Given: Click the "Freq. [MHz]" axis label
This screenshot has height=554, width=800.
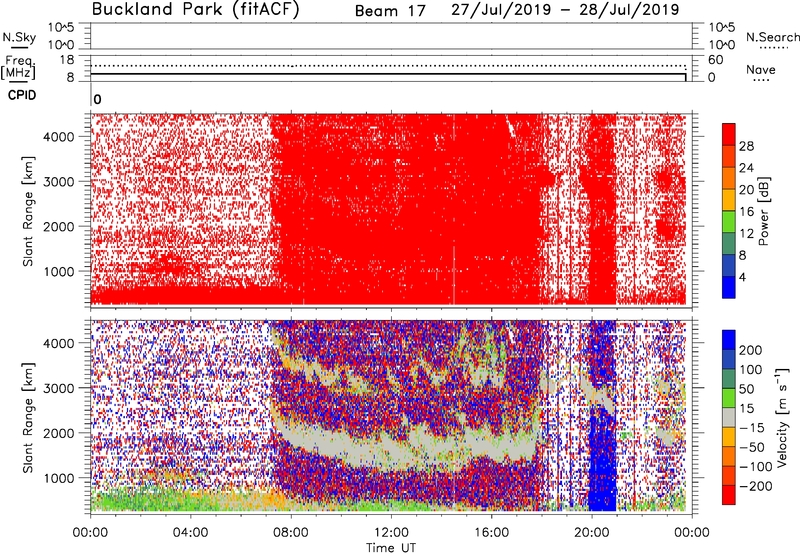Looking at the screenshot, I should 18,67.
